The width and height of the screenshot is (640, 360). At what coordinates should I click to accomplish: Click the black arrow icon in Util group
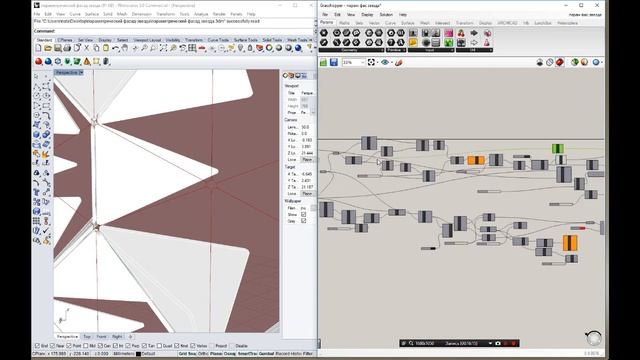coord(474,33)
